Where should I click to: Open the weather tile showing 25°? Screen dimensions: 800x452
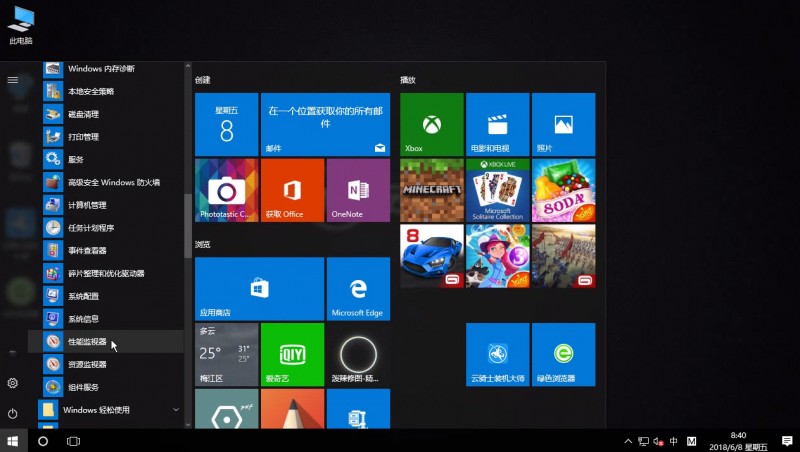click(227, 355)
